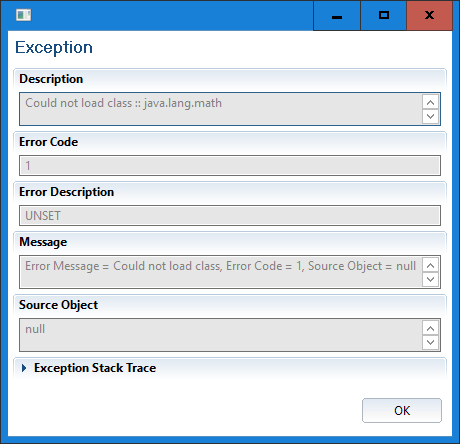This screenshot has width=460, height=444.
Task: Click the Exception heading text
Action: click(54, 48)
